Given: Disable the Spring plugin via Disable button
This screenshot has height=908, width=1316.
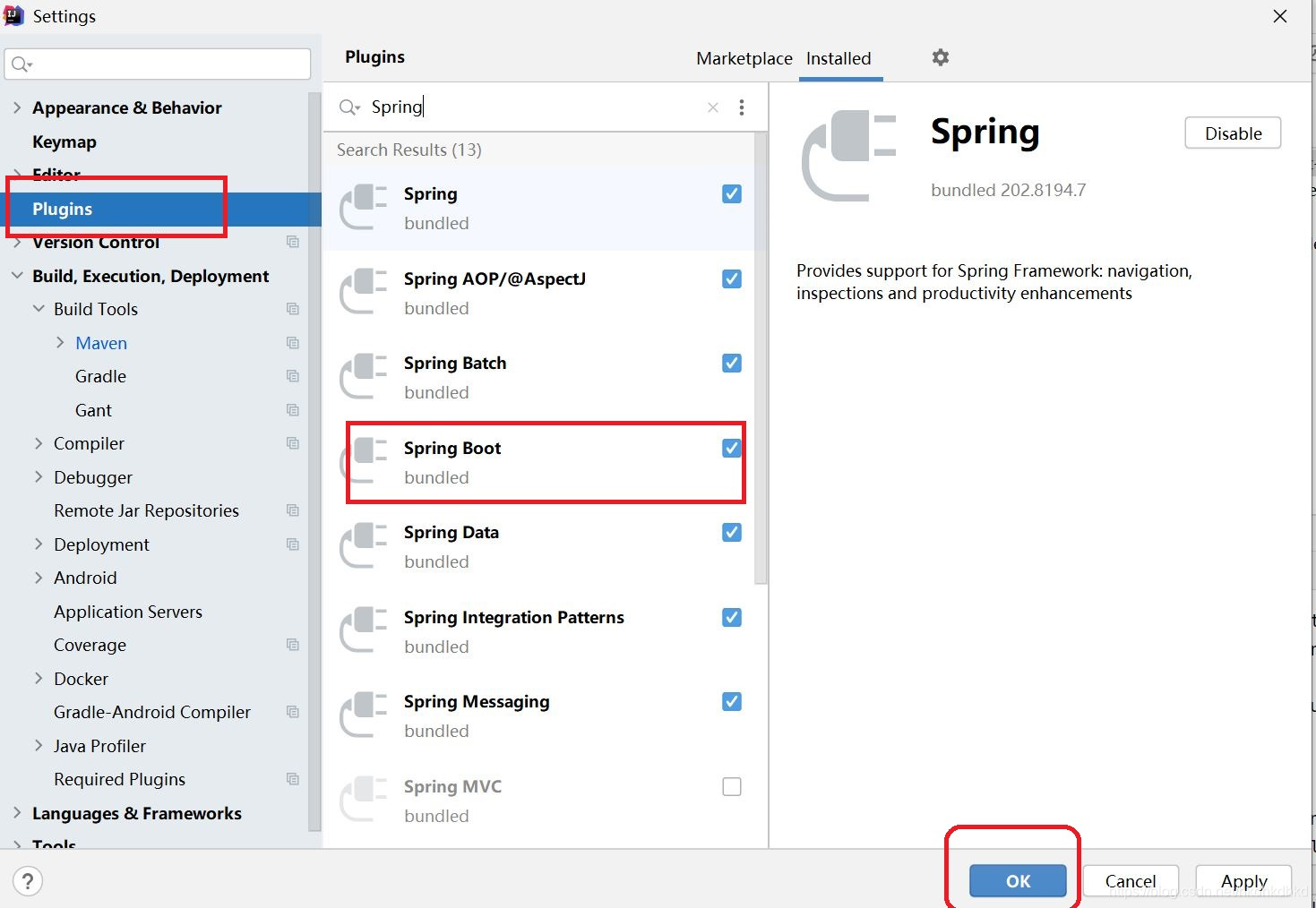Looking at the screenshot, I should (1233, 133).
